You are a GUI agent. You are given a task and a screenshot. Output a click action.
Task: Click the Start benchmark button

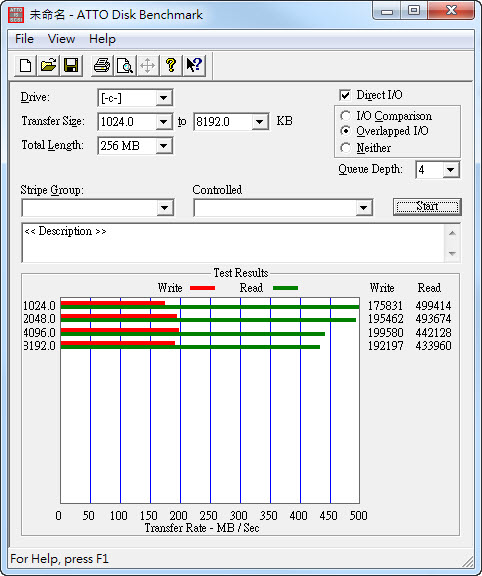pos(427,206)
